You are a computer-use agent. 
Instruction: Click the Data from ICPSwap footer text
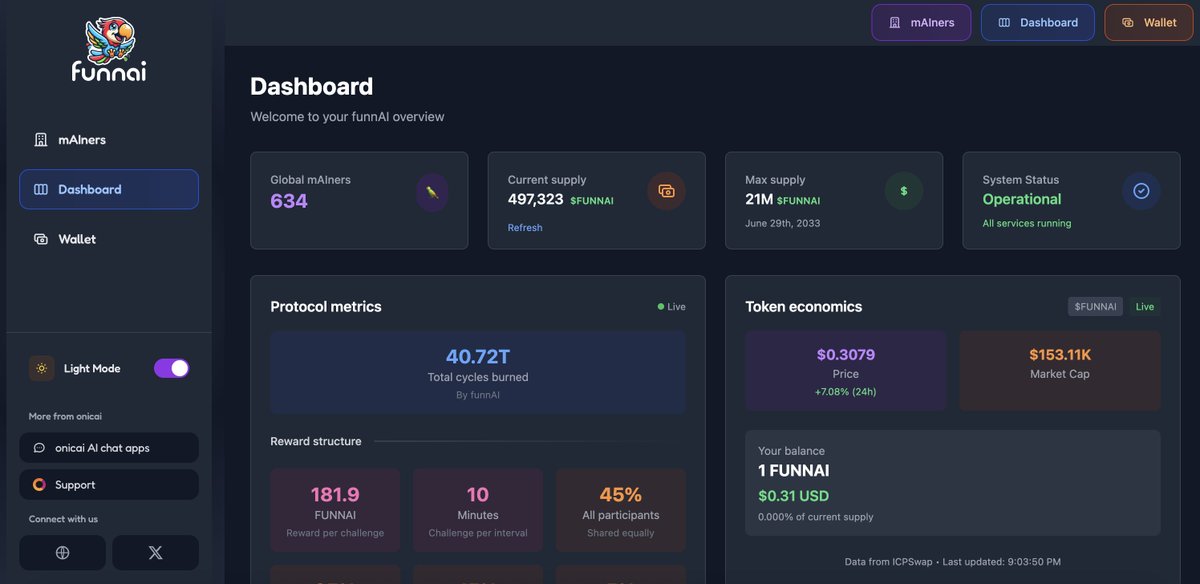(x=953, y=562)
